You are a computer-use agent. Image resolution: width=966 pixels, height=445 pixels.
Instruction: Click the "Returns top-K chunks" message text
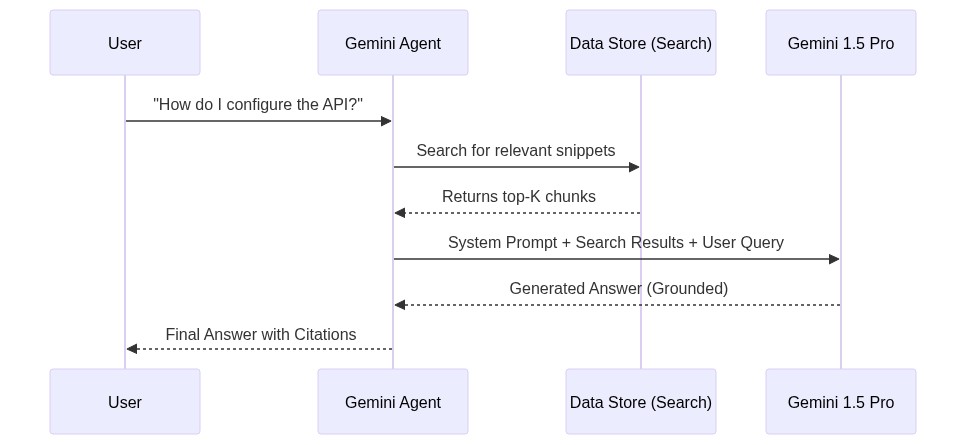point(519,197)
